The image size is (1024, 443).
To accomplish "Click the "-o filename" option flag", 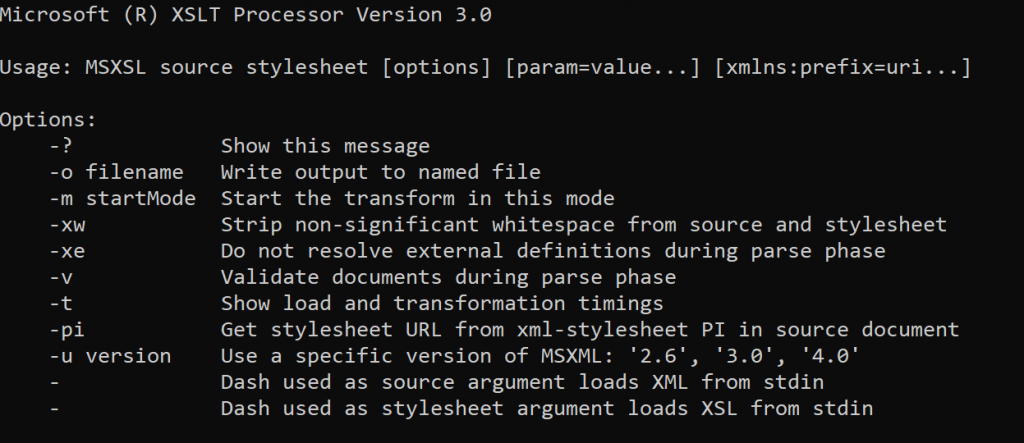I will (x=103, y=172).
